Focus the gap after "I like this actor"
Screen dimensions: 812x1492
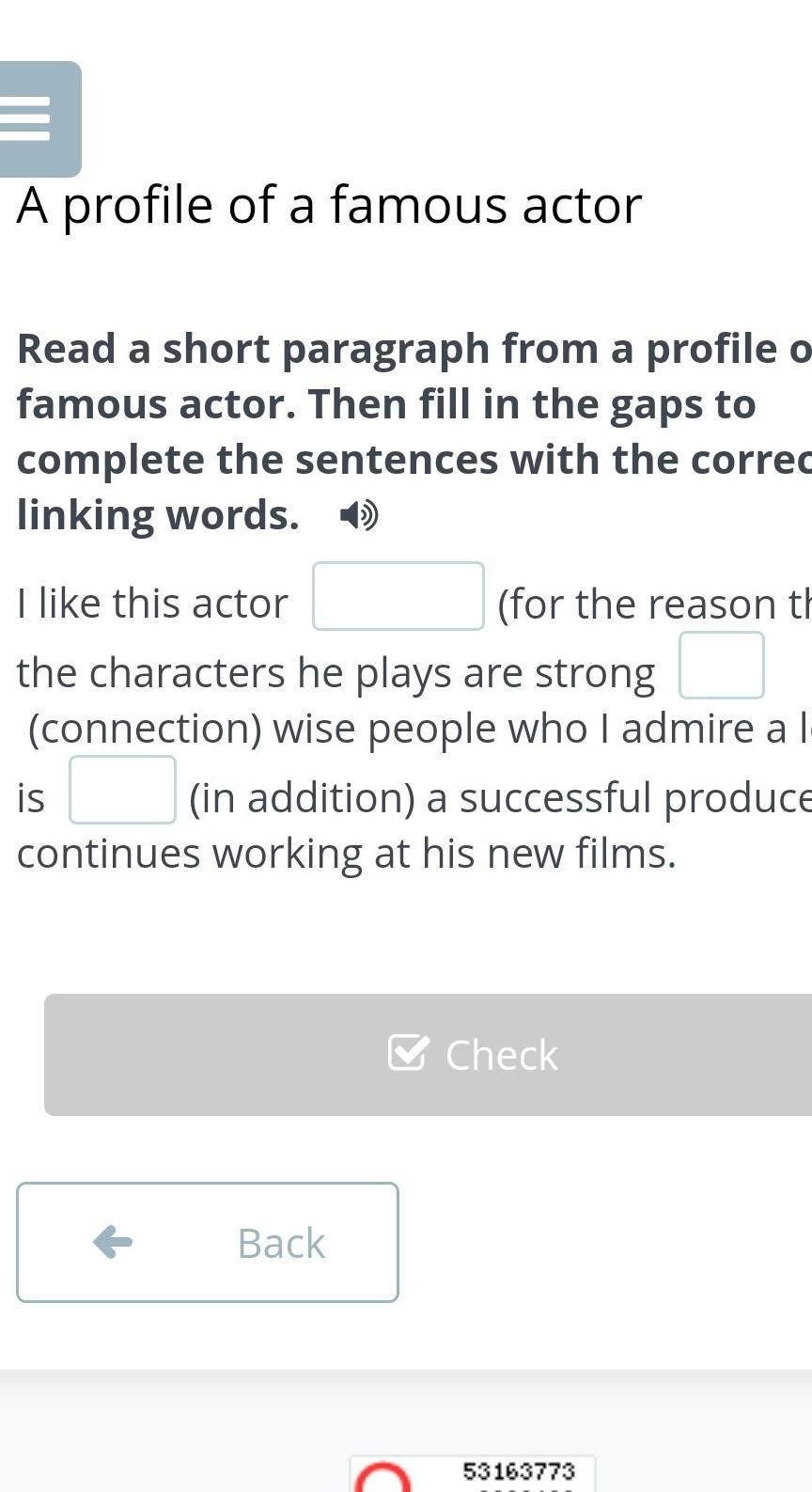[x=398, y=596]
